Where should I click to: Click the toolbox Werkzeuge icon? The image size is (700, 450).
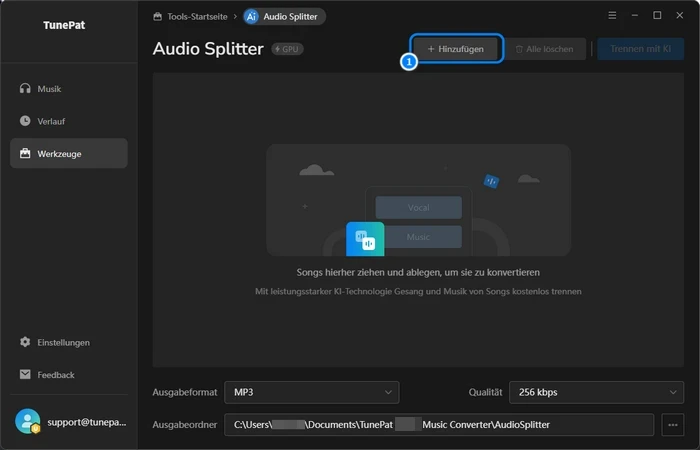click(x=25, y=153)
